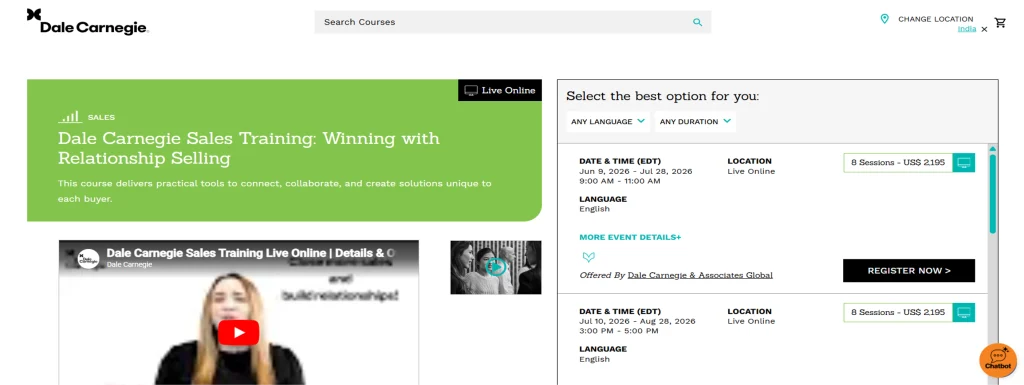Select 8 Sessions option for Jun 9 event
Image resolution: width=1024 pixels, height=385 pixels.
[x=898, y=162]
